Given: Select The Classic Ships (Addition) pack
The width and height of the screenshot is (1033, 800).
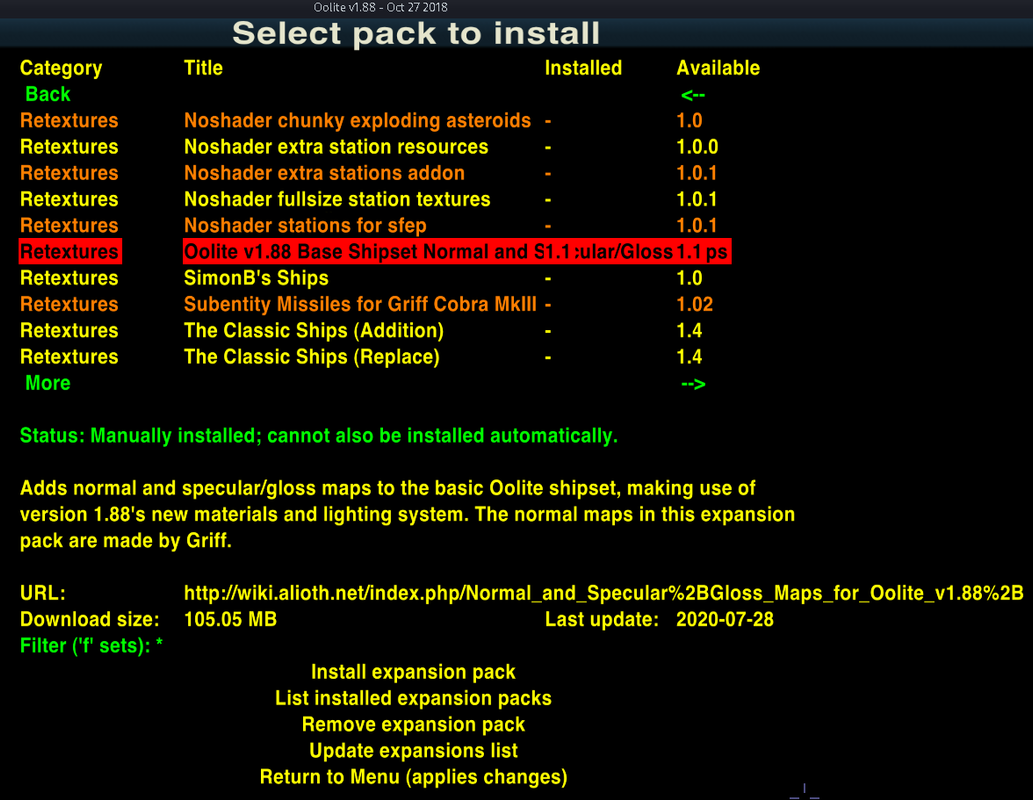Looking at the screenshot, I should (x=314, y=331).
